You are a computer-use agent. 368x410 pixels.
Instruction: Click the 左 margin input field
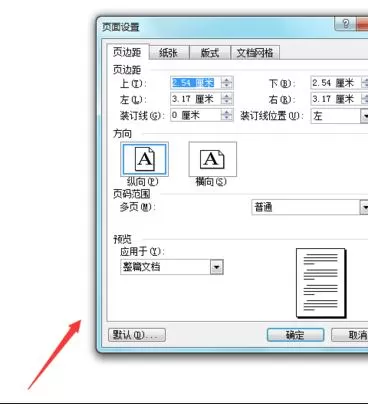pos(196,99)
